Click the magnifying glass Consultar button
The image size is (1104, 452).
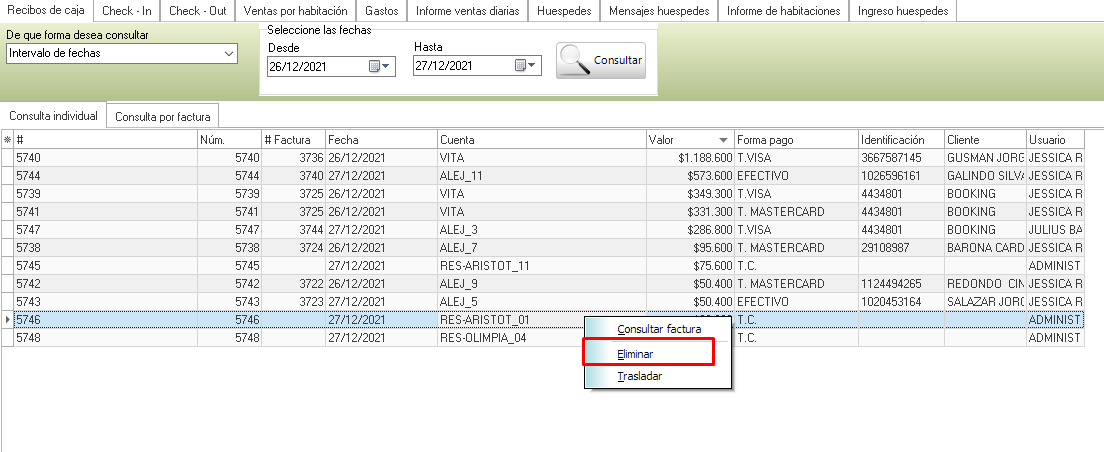[x=601, y=60]
